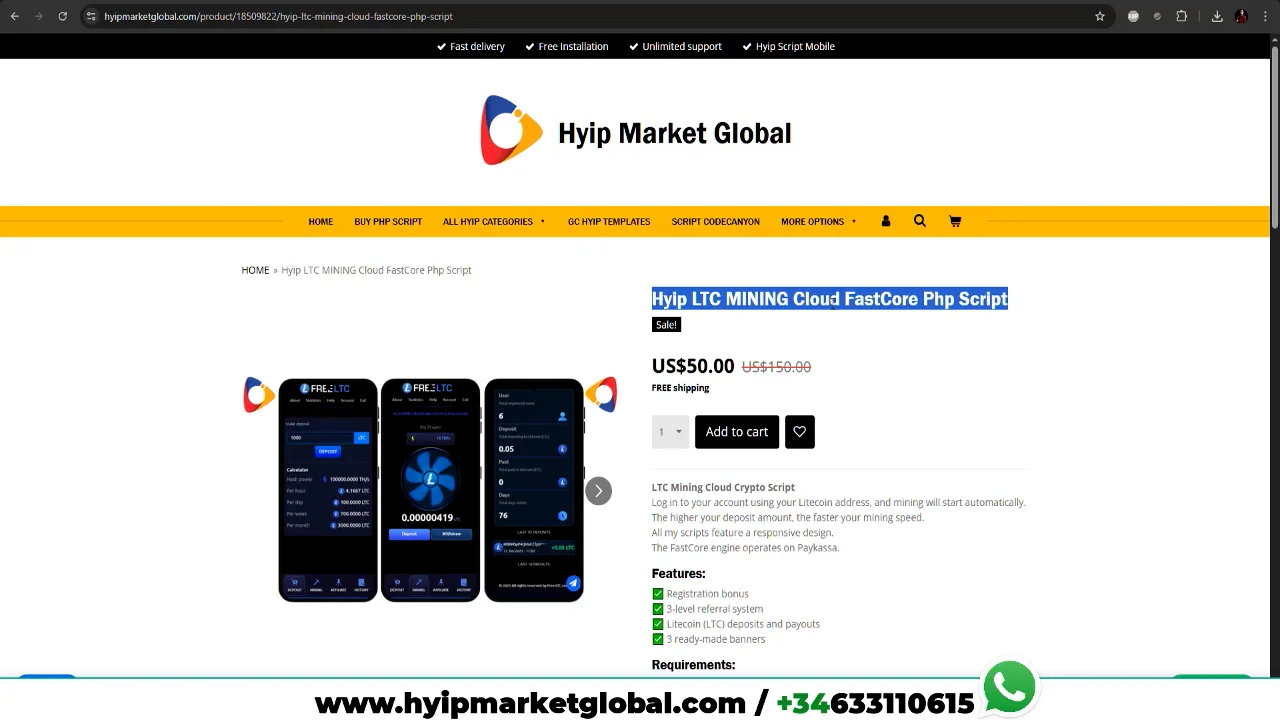Open the HOME menu item
1280x720 pixels.
(x=321, y=221)
